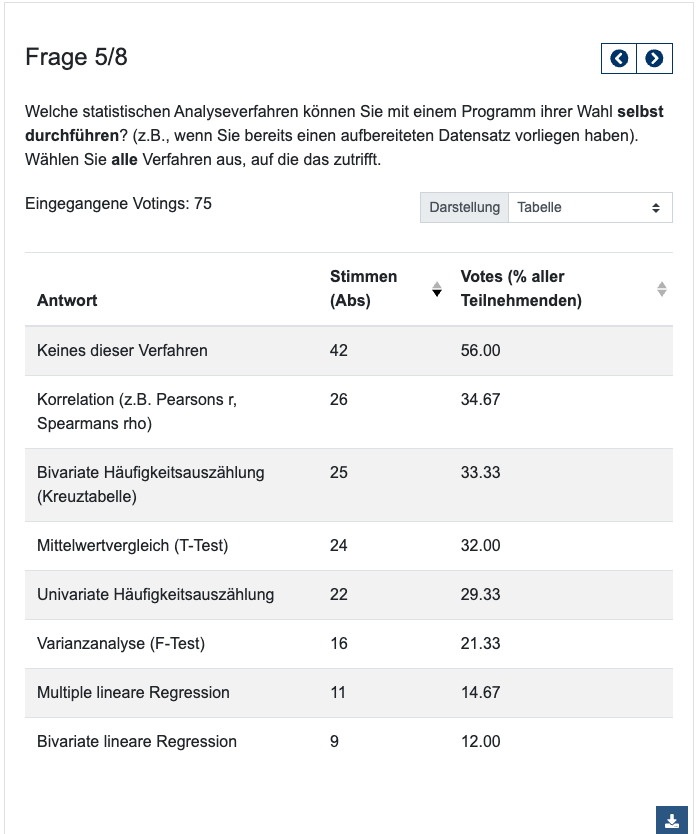Sort by the Stimmen (Abs) sort arrows

436,289
